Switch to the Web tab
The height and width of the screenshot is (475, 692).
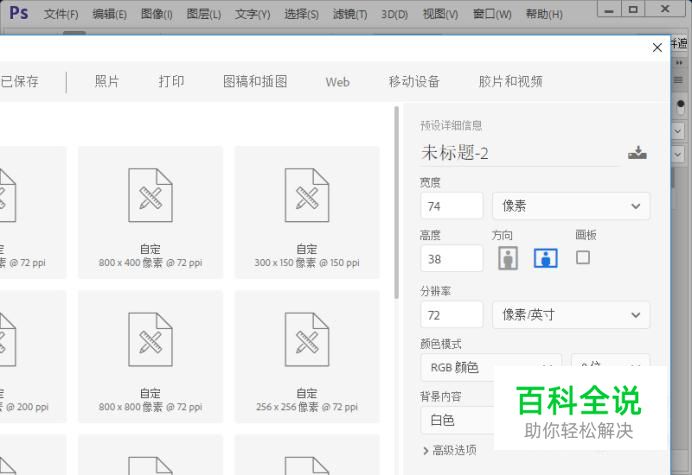click(338, 82)
